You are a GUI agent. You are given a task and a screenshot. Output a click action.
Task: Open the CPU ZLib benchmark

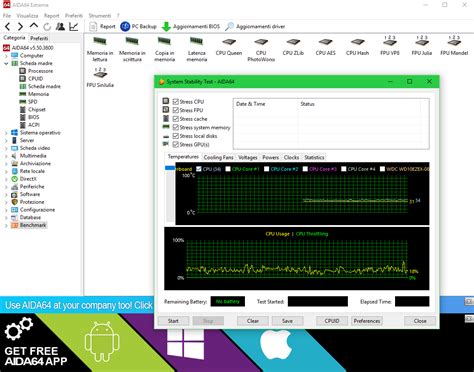coord(293,46)
